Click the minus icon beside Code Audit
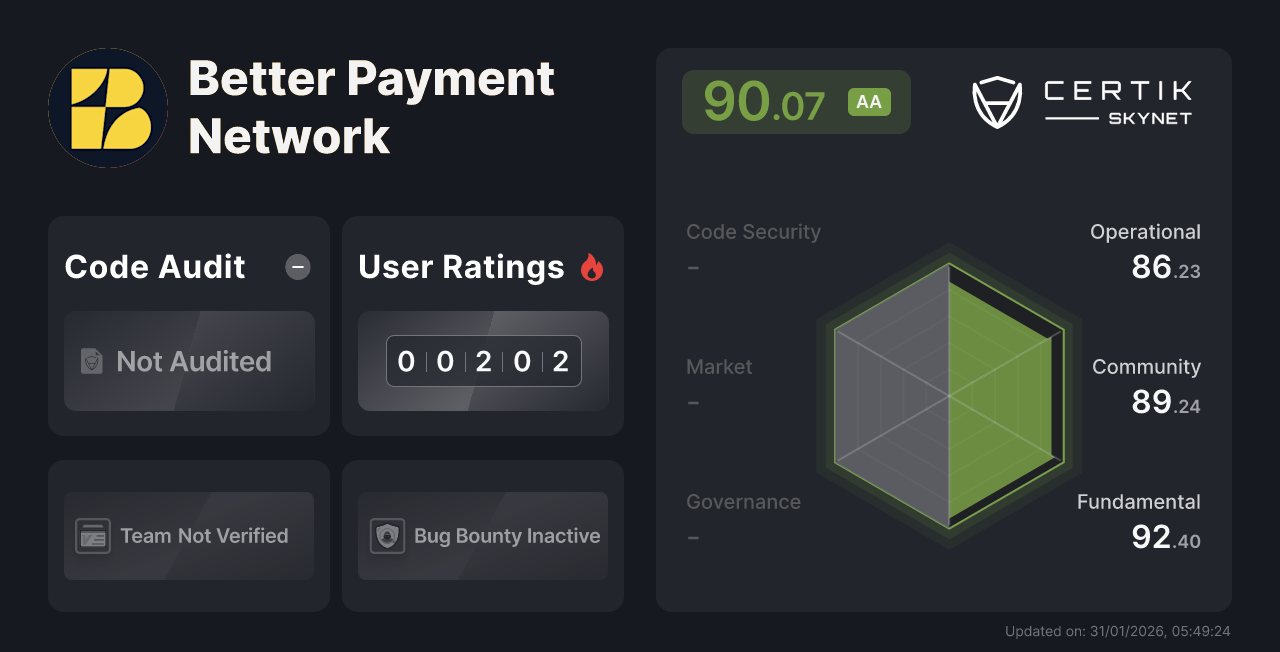The width and height of the screenshot is (1280, 652). (298, 267)
